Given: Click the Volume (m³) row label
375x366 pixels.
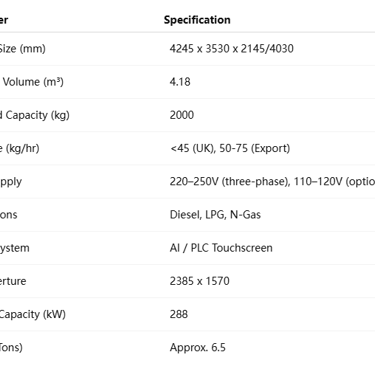Looking at the screenshot, I should point(33,82).
